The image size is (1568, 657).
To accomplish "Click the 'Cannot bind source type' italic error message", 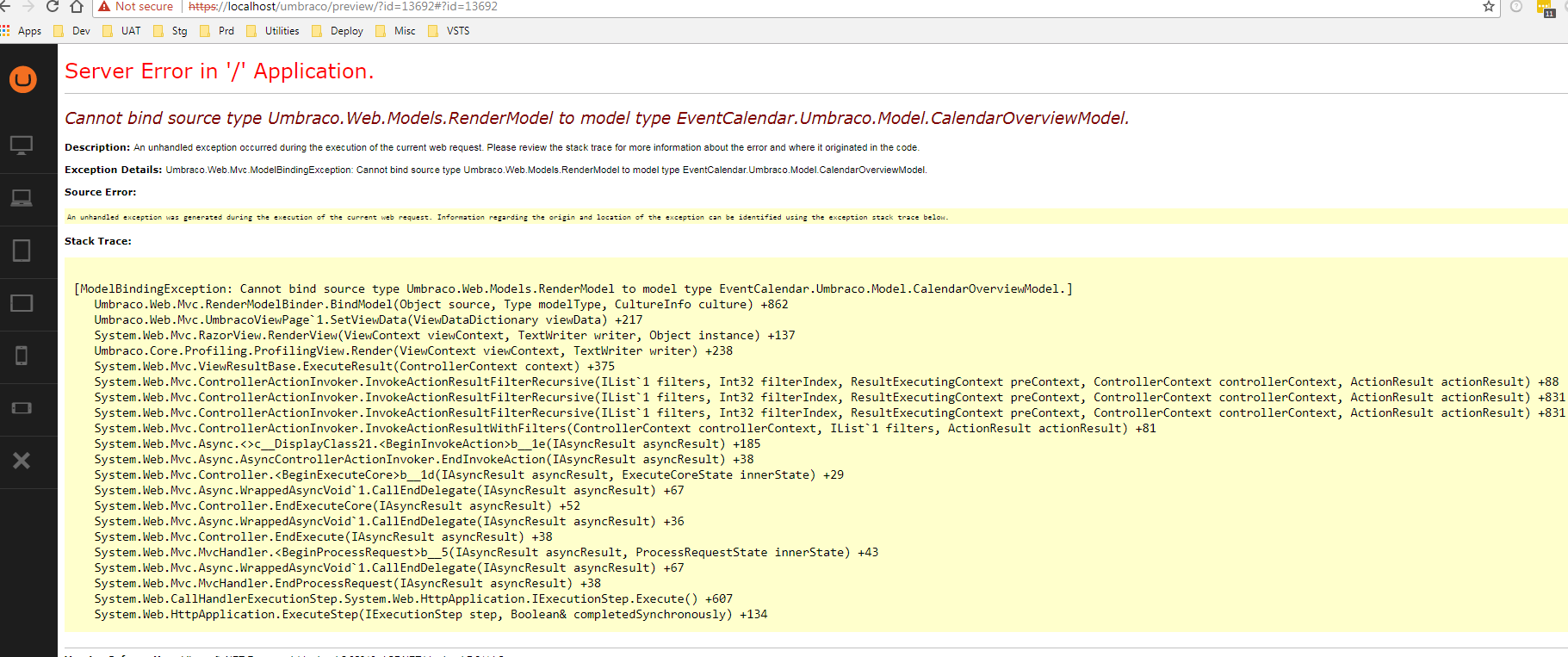I will (597, 118).
